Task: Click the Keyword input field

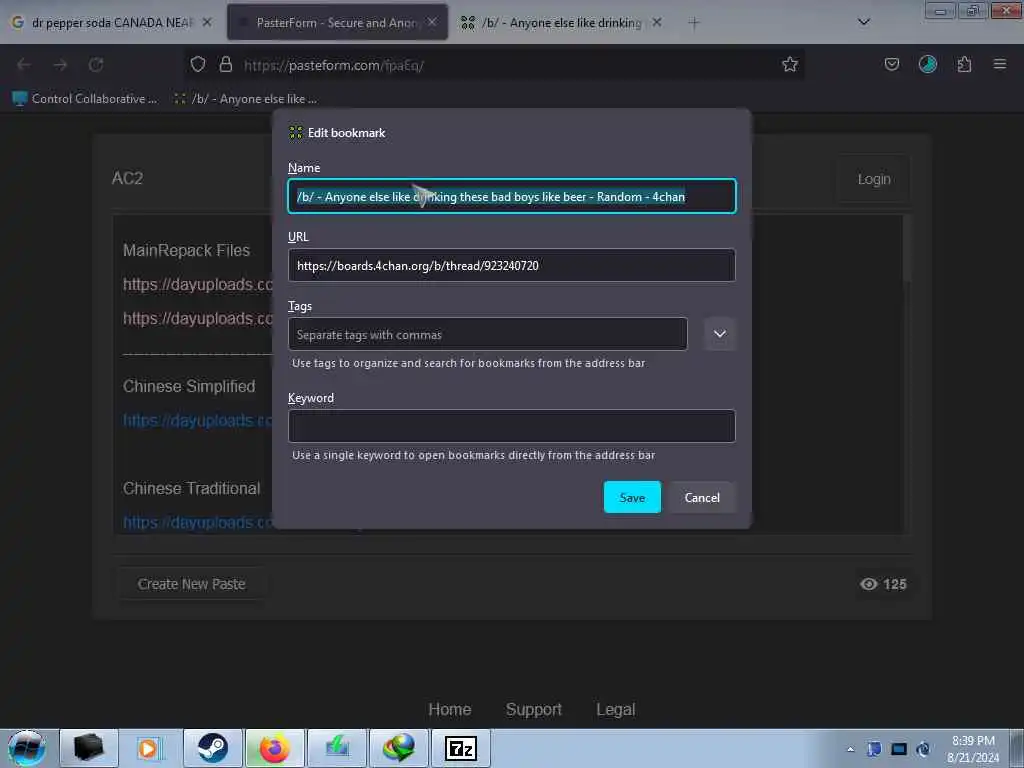Action: coord(511,426)
